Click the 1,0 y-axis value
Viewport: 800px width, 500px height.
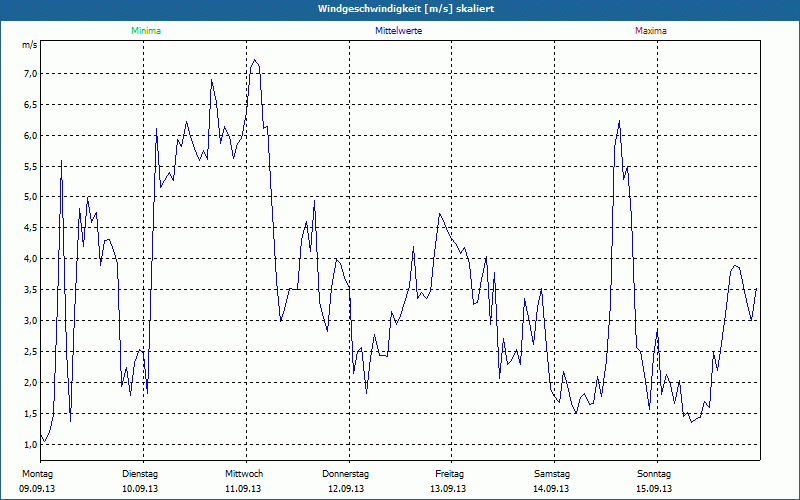click(x=31, y=445)
